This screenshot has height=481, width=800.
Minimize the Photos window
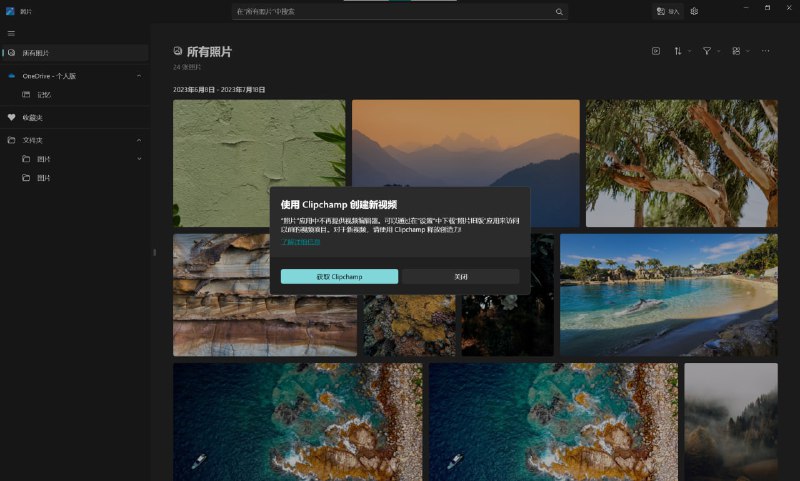pos(746,8)
